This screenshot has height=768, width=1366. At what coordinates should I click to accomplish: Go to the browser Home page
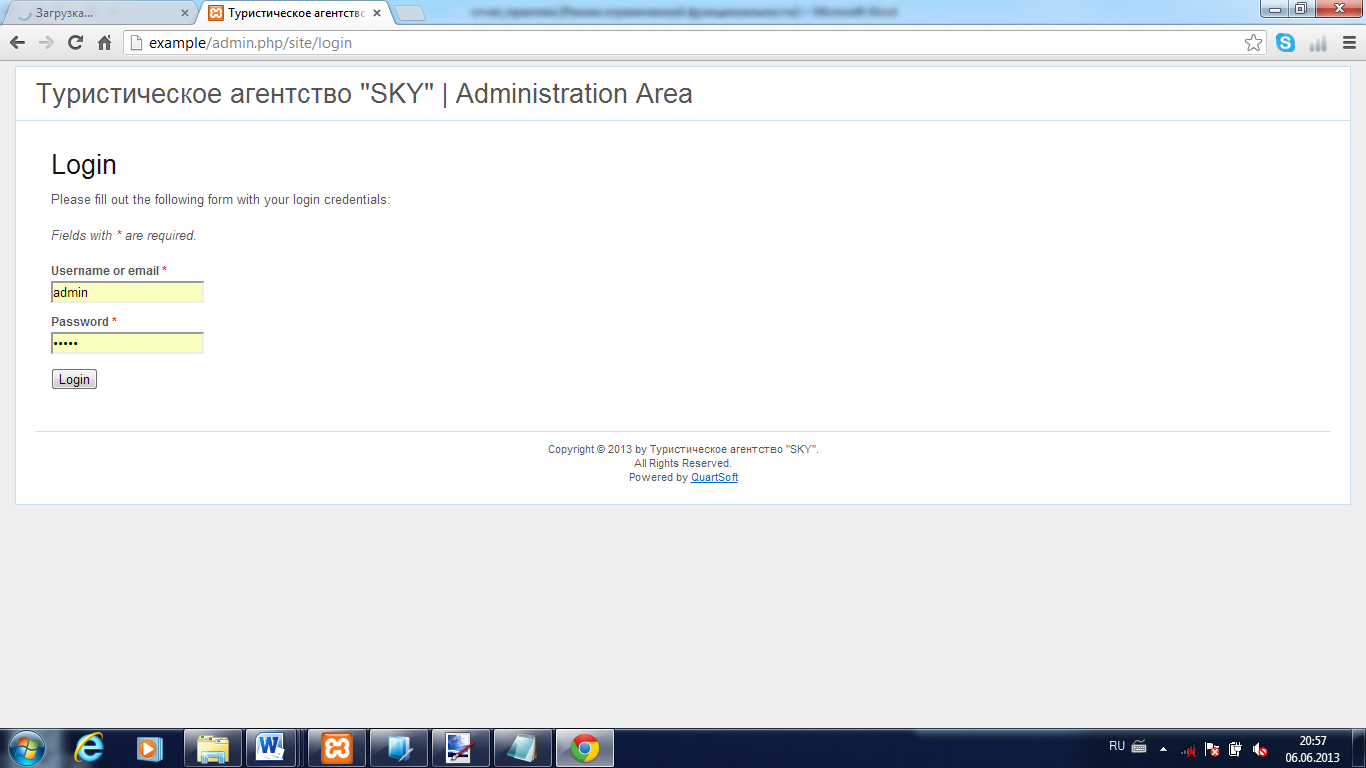point(104,43)
